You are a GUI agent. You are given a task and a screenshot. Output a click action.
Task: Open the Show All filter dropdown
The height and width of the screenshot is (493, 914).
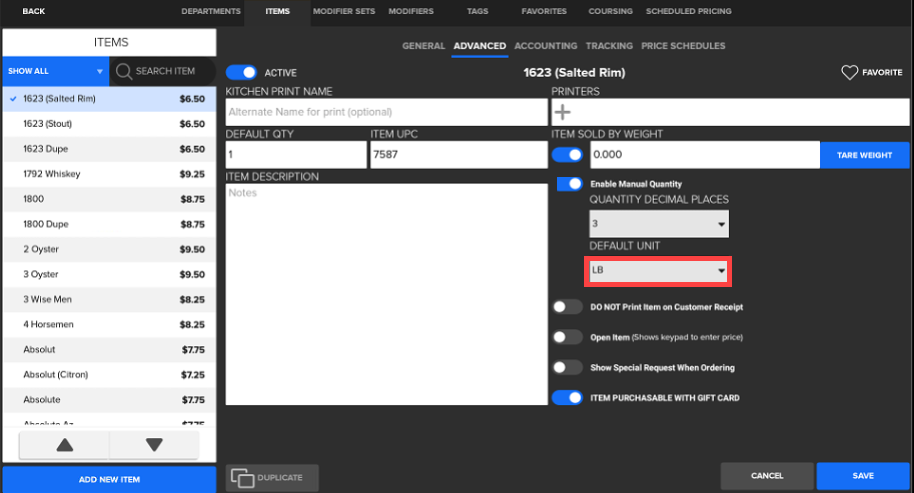[55, 71]
